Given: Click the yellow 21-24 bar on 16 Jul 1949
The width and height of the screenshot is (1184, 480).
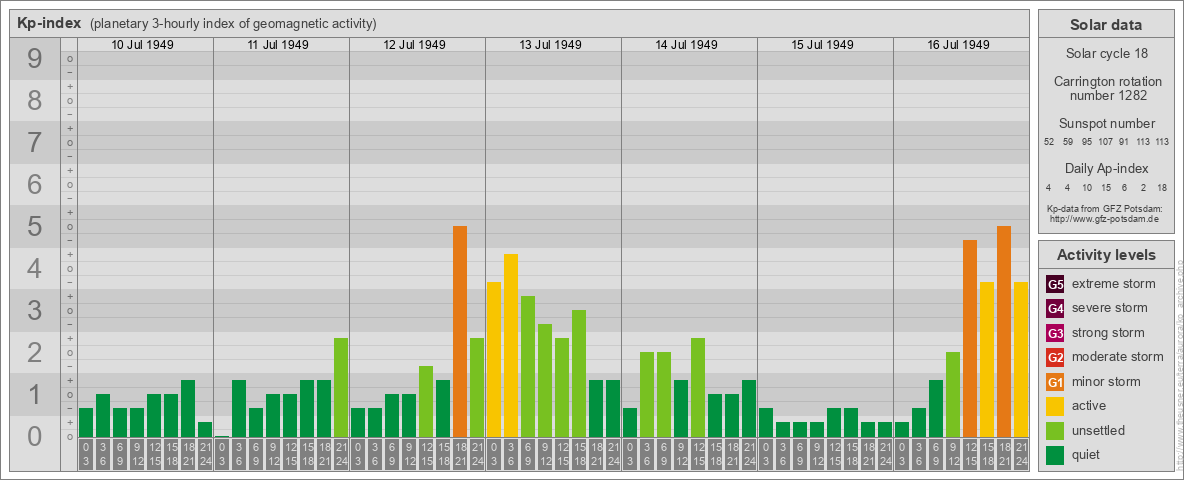Looking at the screenshot, I should click(x=1021, y=359).
